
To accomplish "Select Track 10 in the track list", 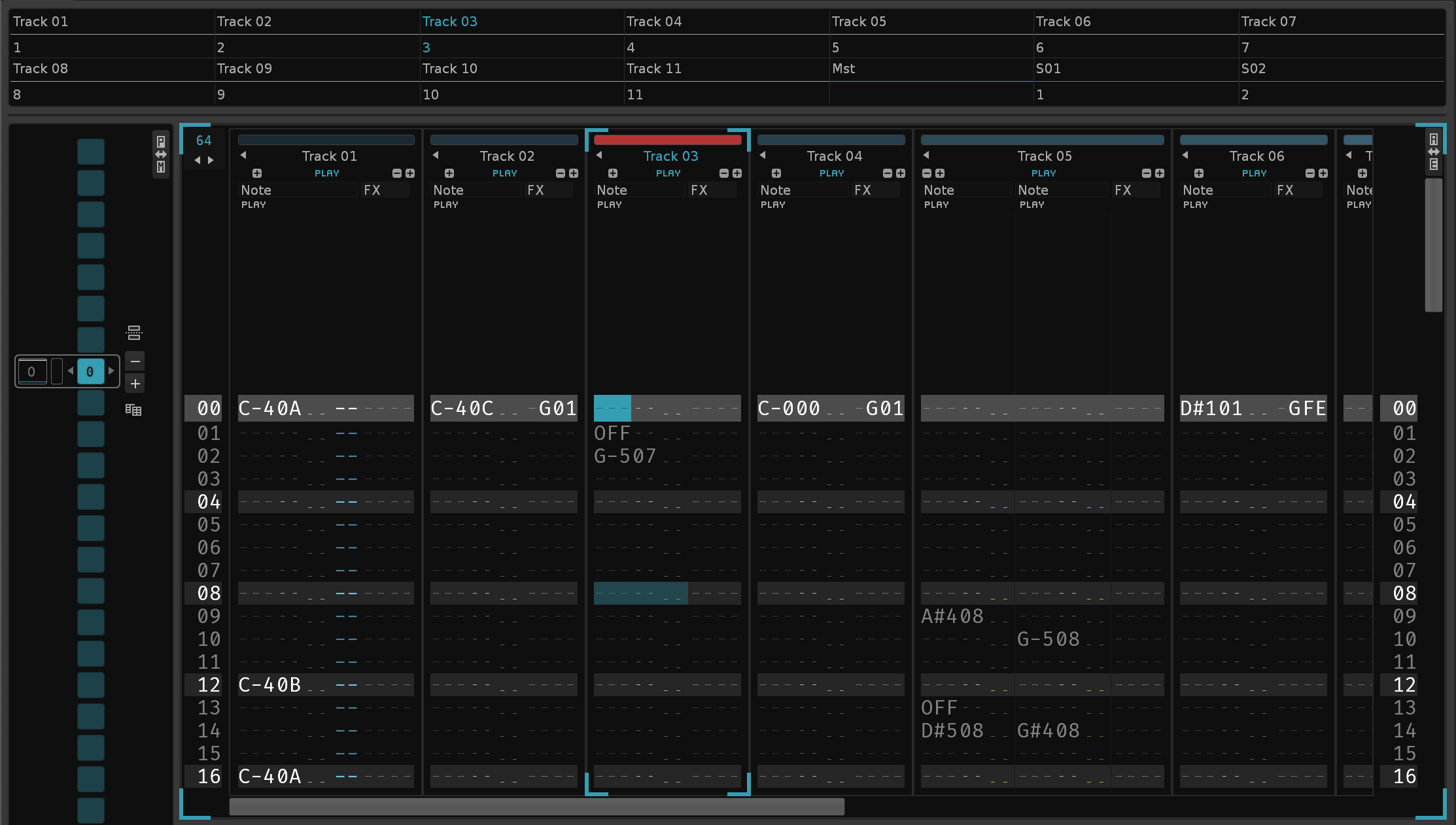I will 450,69.
